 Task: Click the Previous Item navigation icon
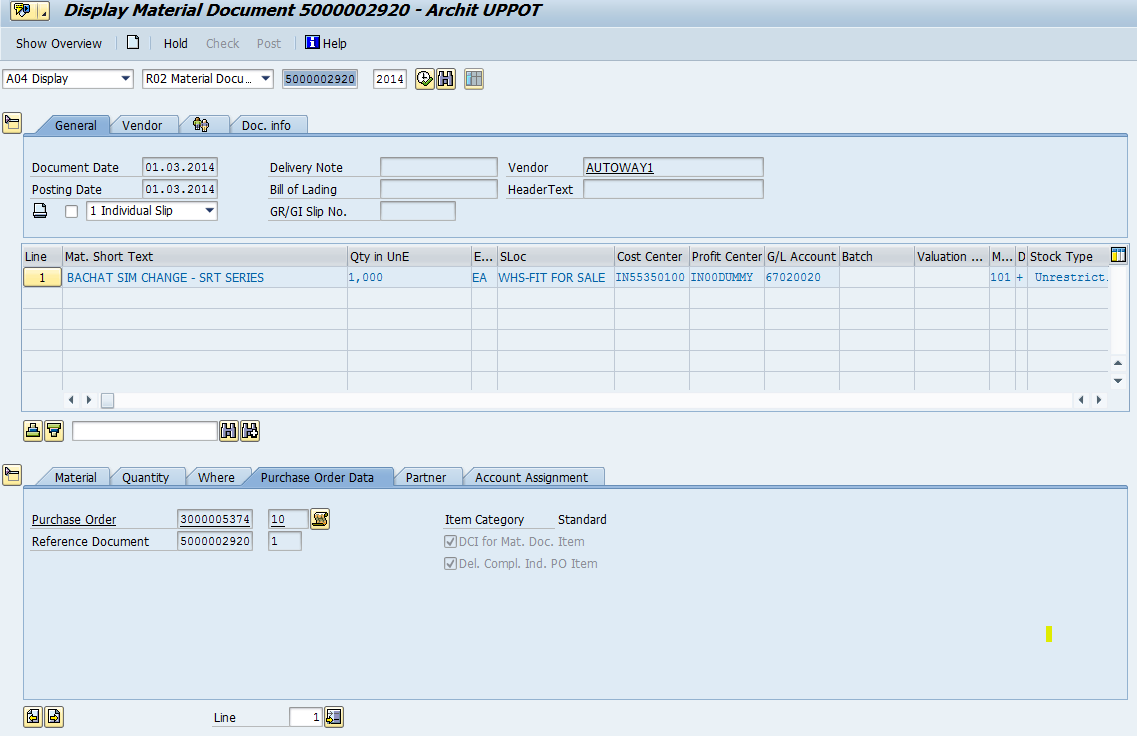[31, 717]
